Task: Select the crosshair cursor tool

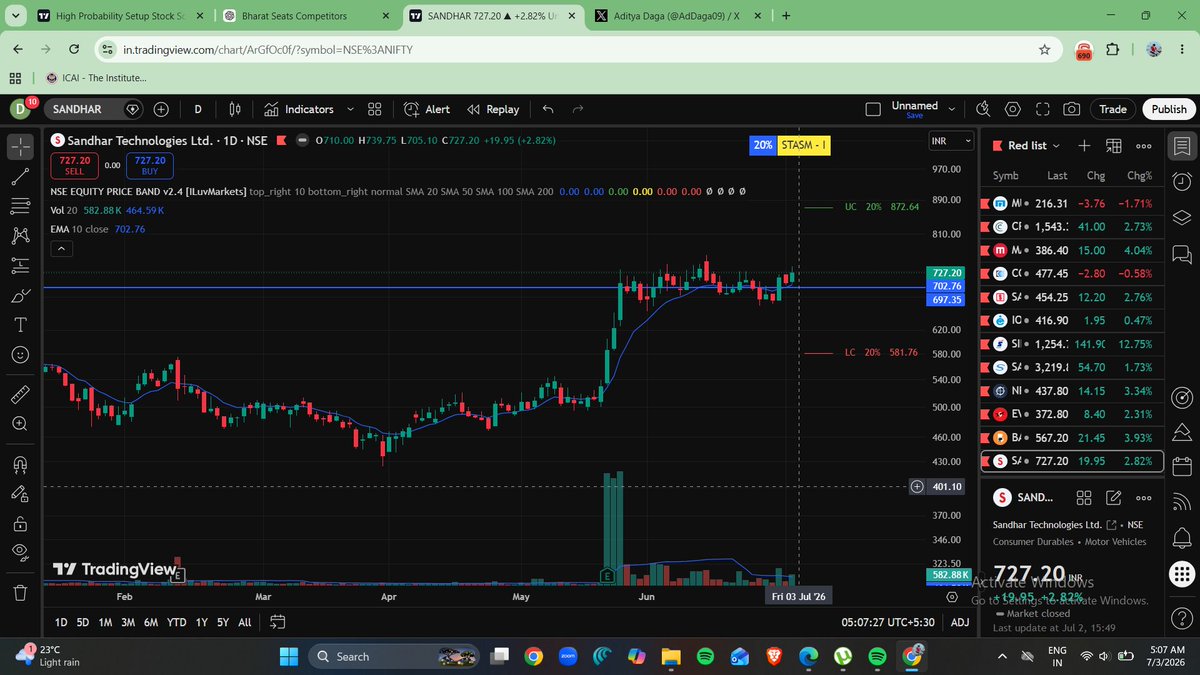Action: click(x=20, y=147)
